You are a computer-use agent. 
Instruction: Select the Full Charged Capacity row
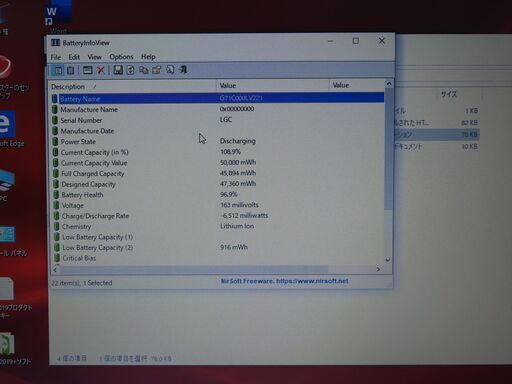click(218, 173)
